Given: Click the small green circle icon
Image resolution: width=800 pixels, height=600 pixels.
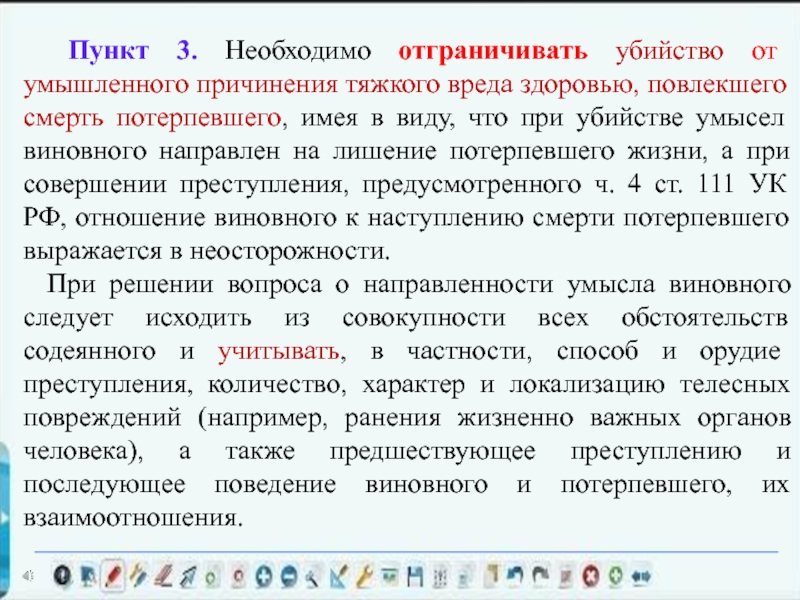Looking at the screenshot, I should coord(211,577).
